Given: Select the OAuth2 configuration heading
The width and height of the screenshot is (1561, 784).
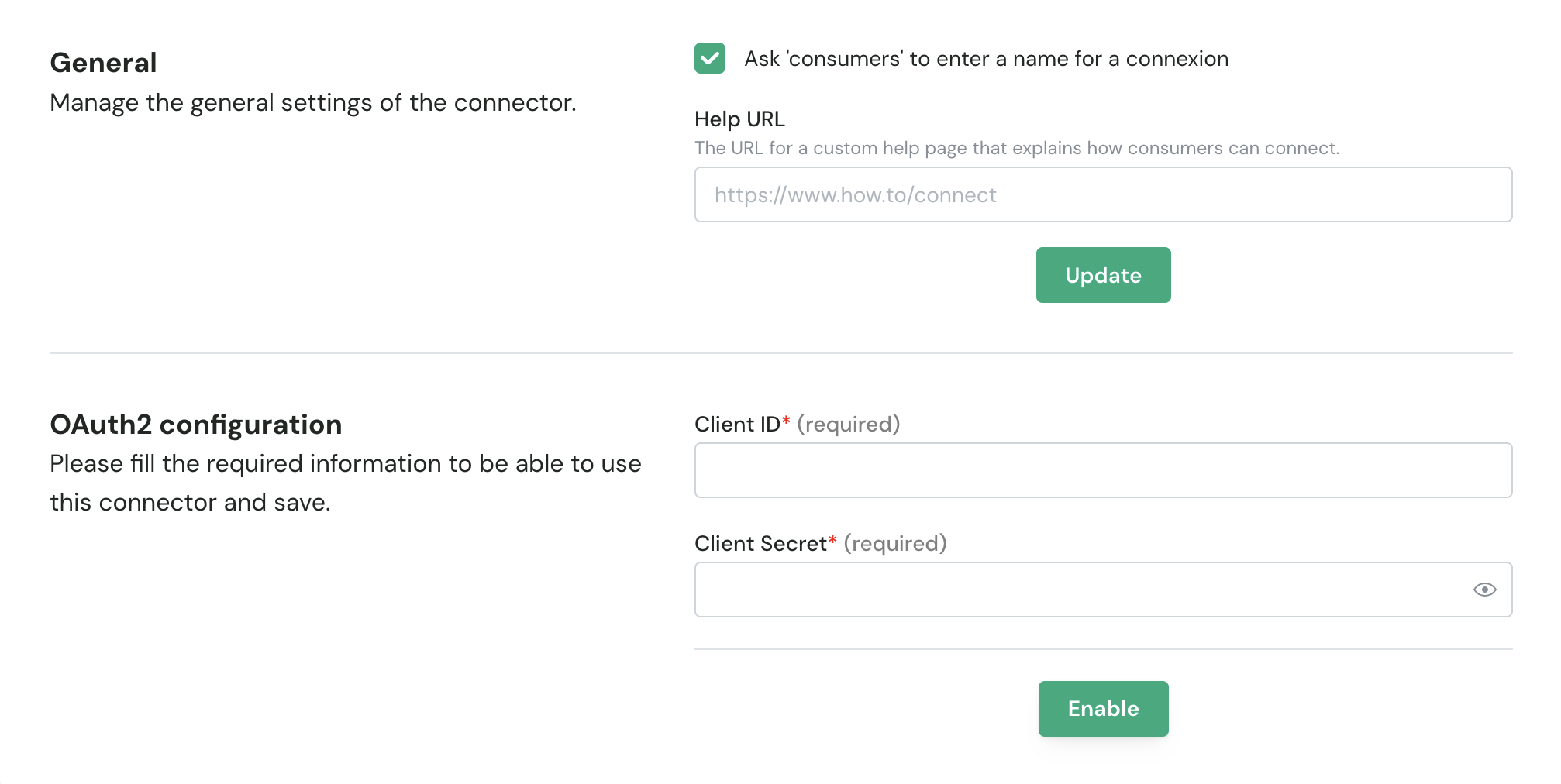Looking at the screenshot, I should pyautogui.click(x=195, y=425).
